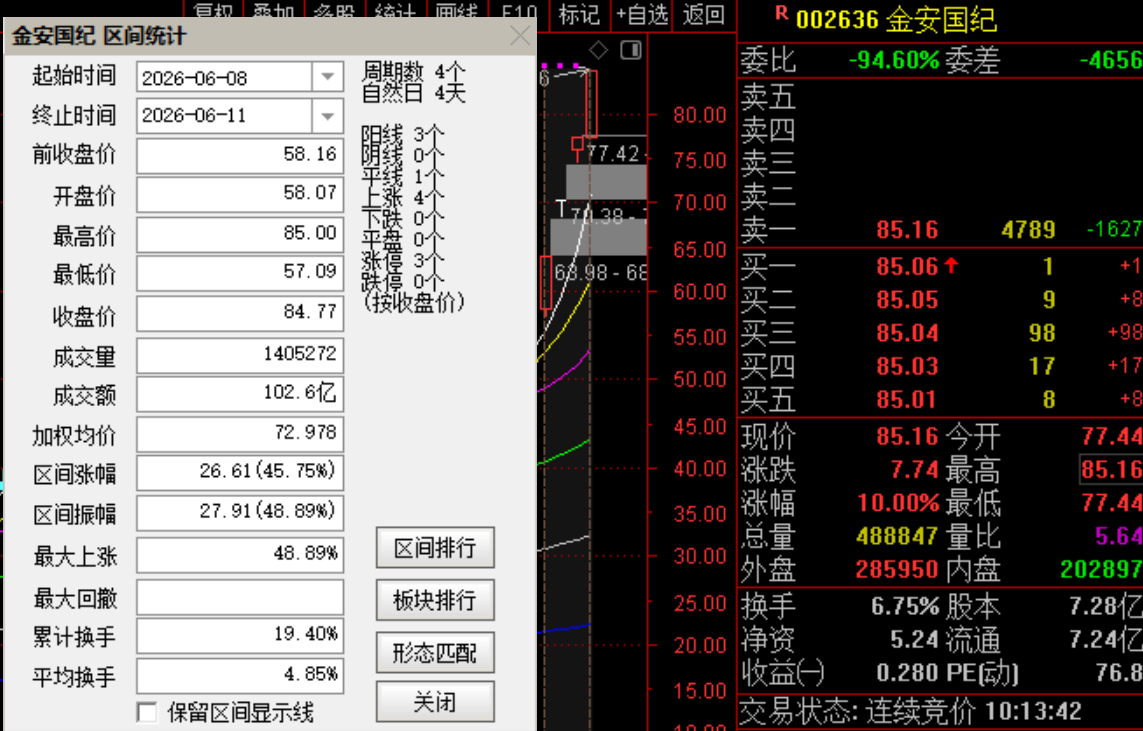Click the 卖一 ask price 85.16
Viewport: 1143px width, 731px height.
907,230
